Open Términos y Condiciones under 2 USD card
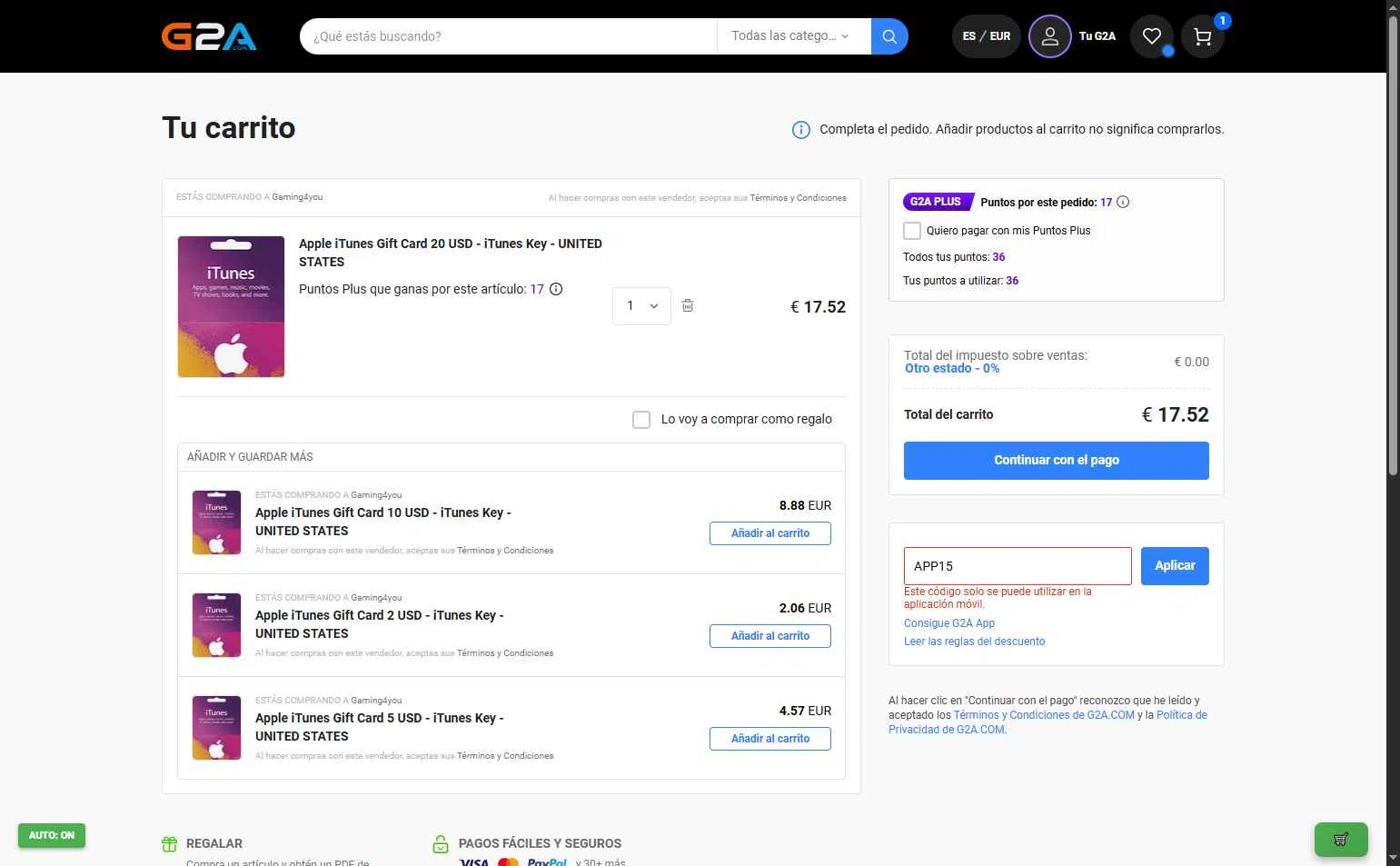 coord(505,653)
